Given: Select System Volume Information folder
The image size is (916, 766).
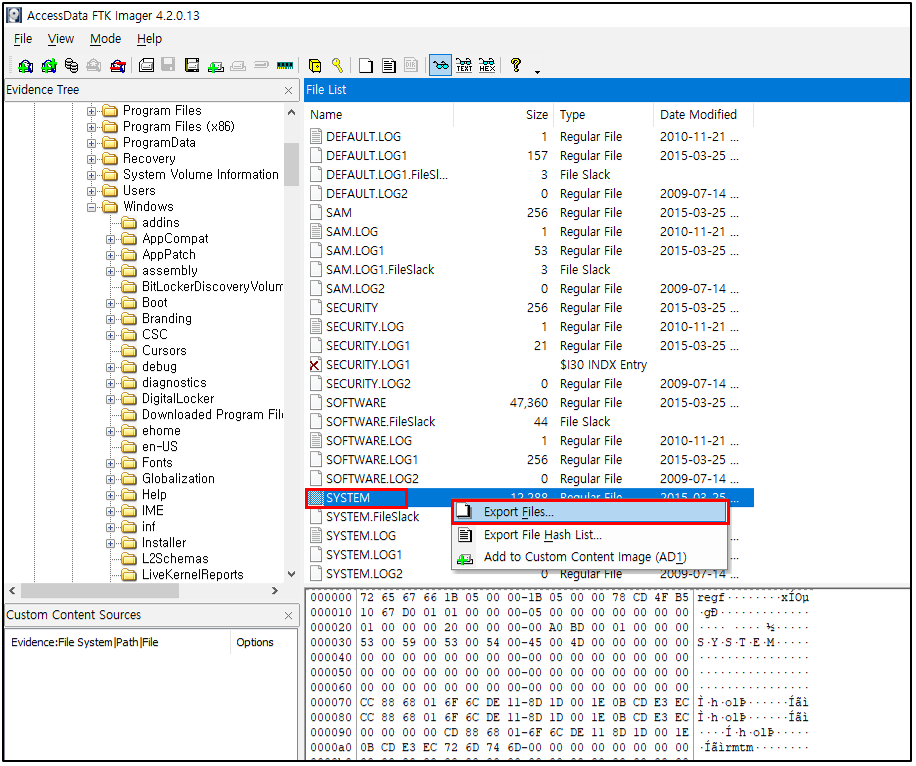Looking at the screenshot, I should click(200, 175).
